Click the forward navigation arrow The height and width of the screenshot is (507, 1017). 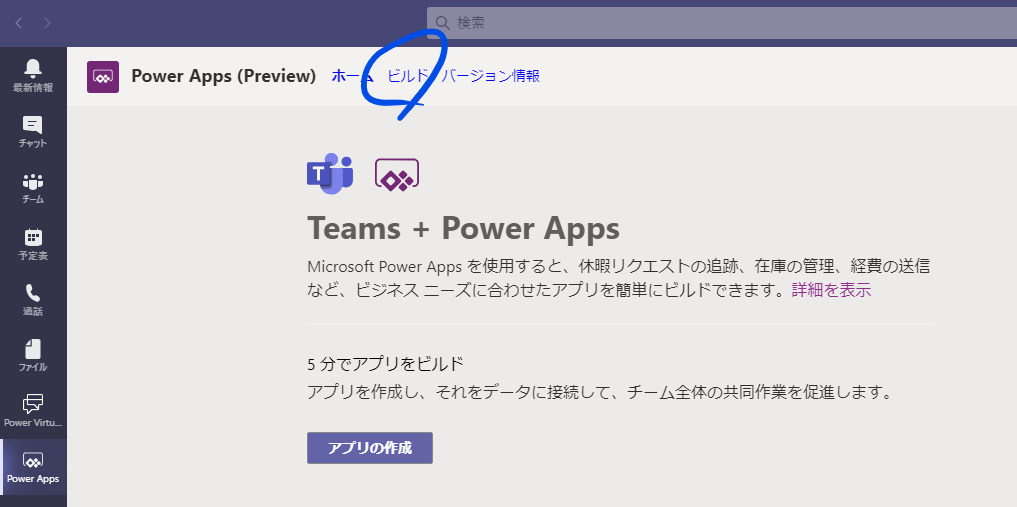coord(47,23)
